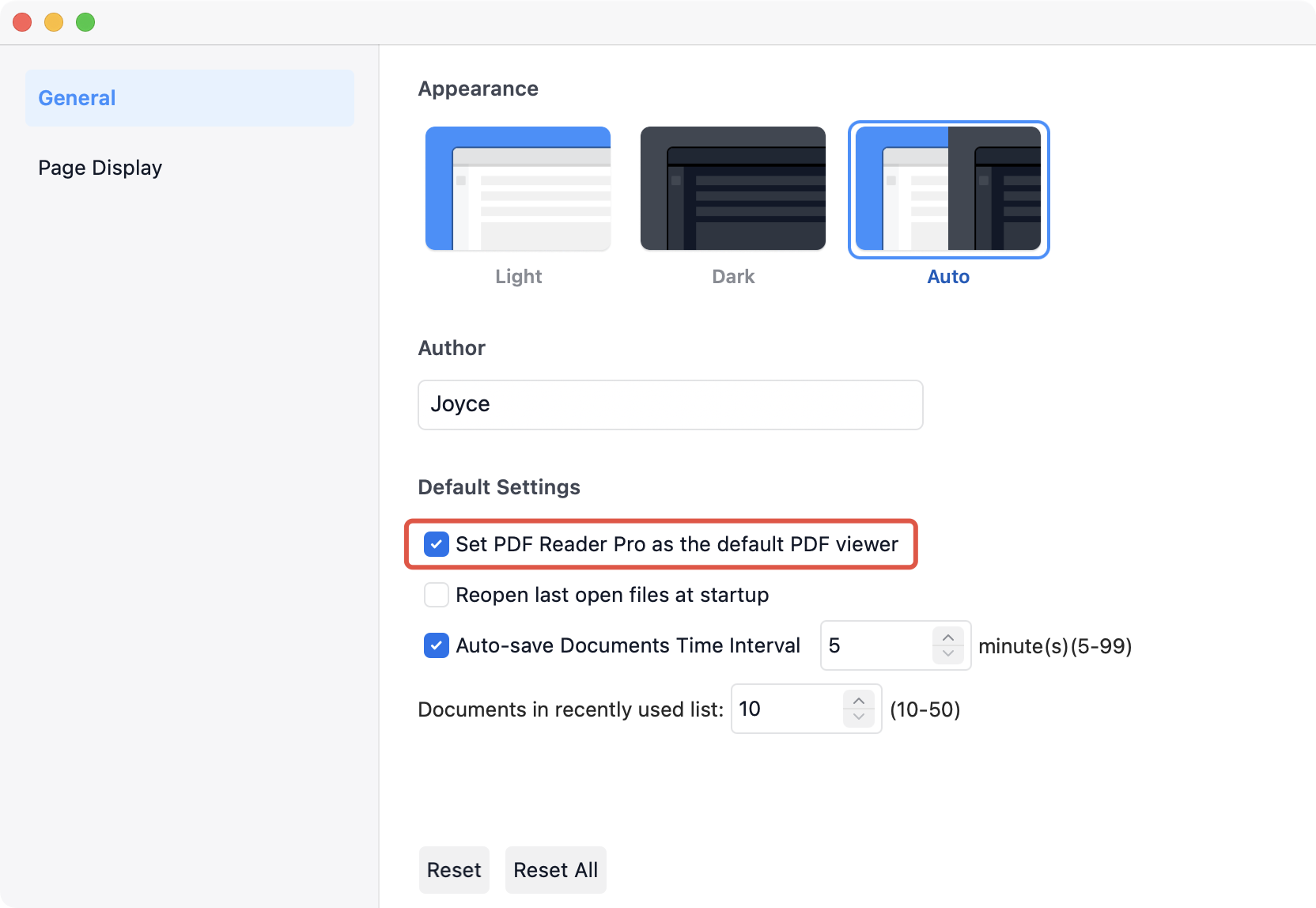This screenshot has height=908, width=1316.
Task: Minimize the window using yellow button
Action: (x=54, y=22)
